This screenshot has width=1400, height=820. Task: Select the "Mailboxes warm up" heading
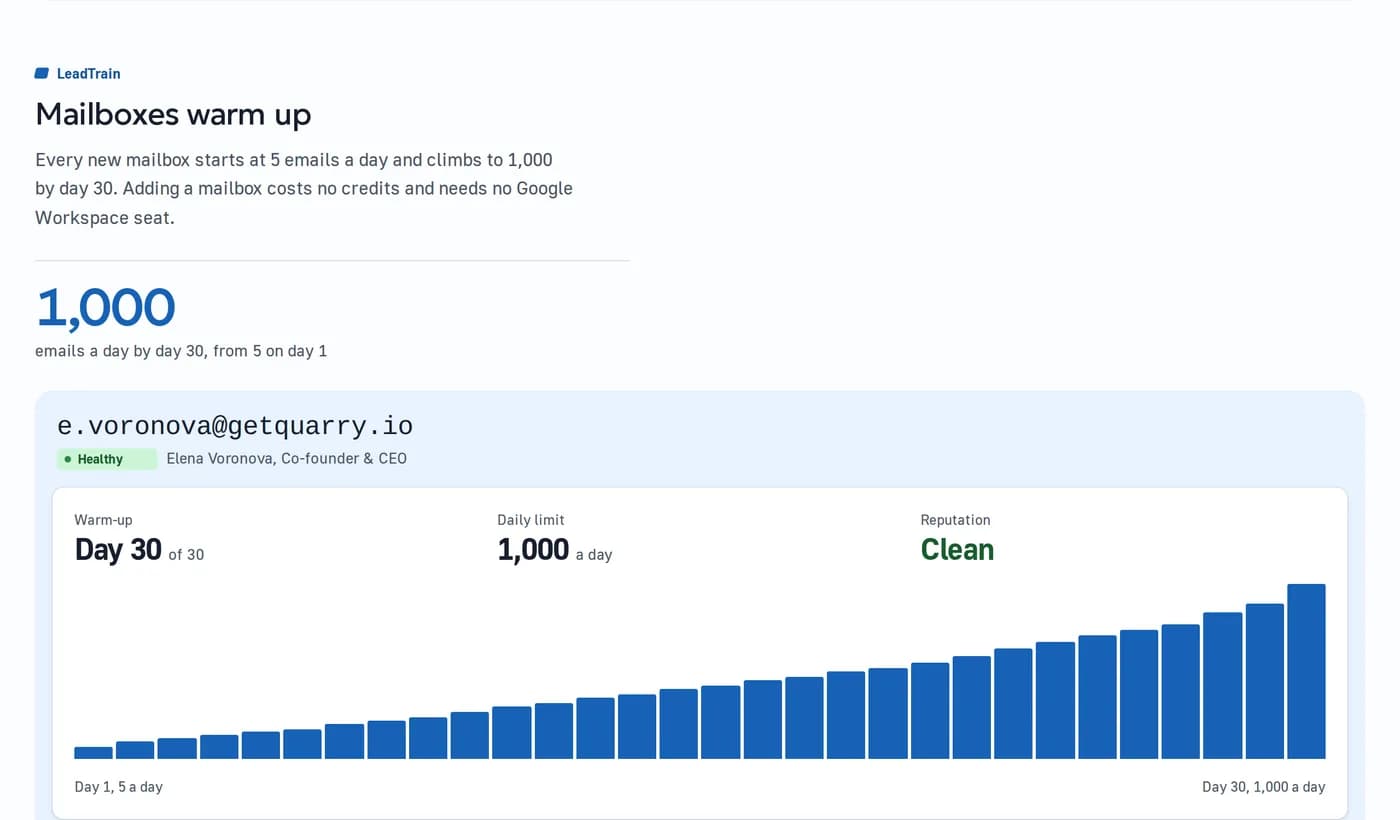[173, 114]
